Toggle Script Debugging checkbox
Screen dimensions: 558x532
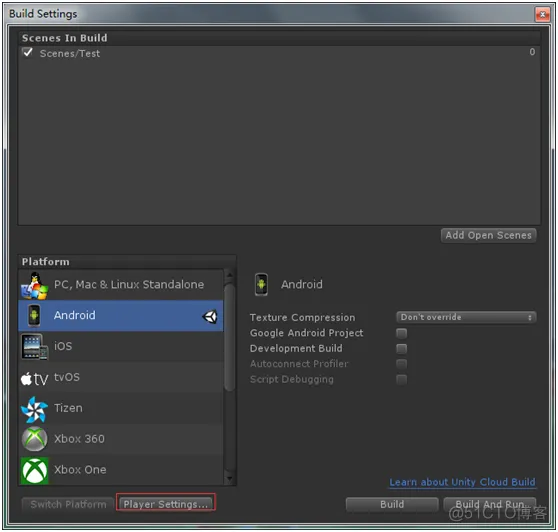click(x=402, y=380)
